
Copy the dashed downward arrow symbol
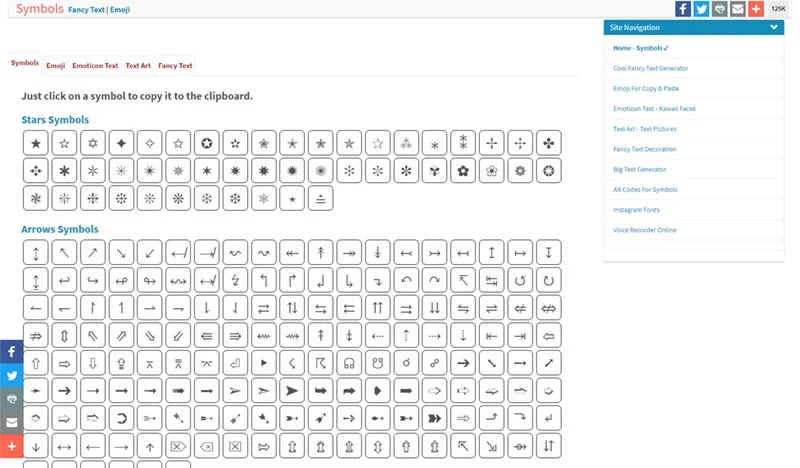[463, 335]
